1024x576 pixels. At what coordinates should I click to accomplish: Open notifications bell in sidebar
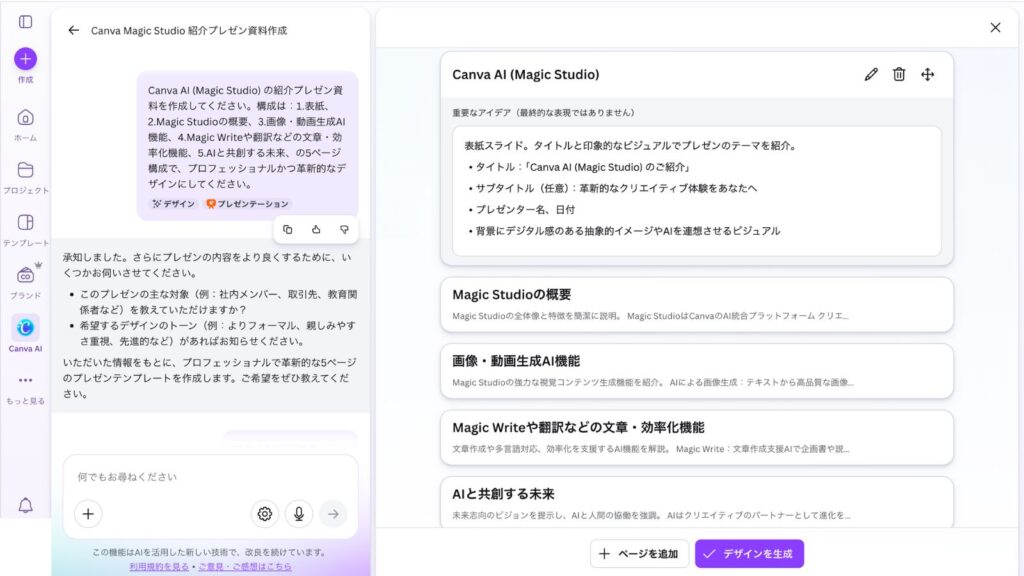(26, 505)
